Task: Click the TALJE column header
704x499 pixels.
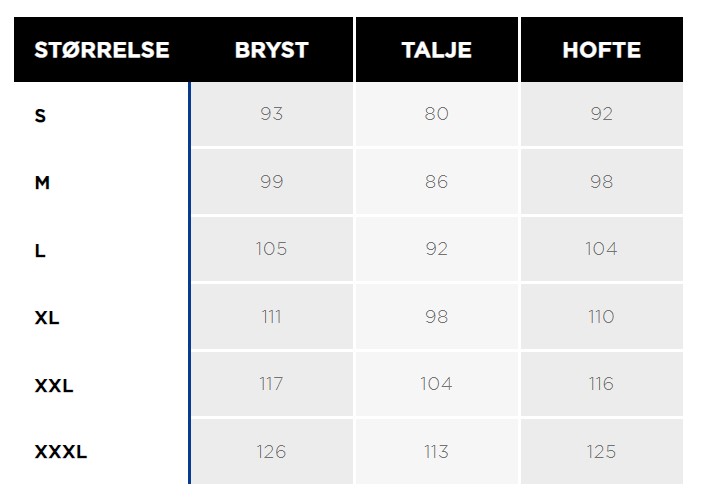Action: [436, 50]
